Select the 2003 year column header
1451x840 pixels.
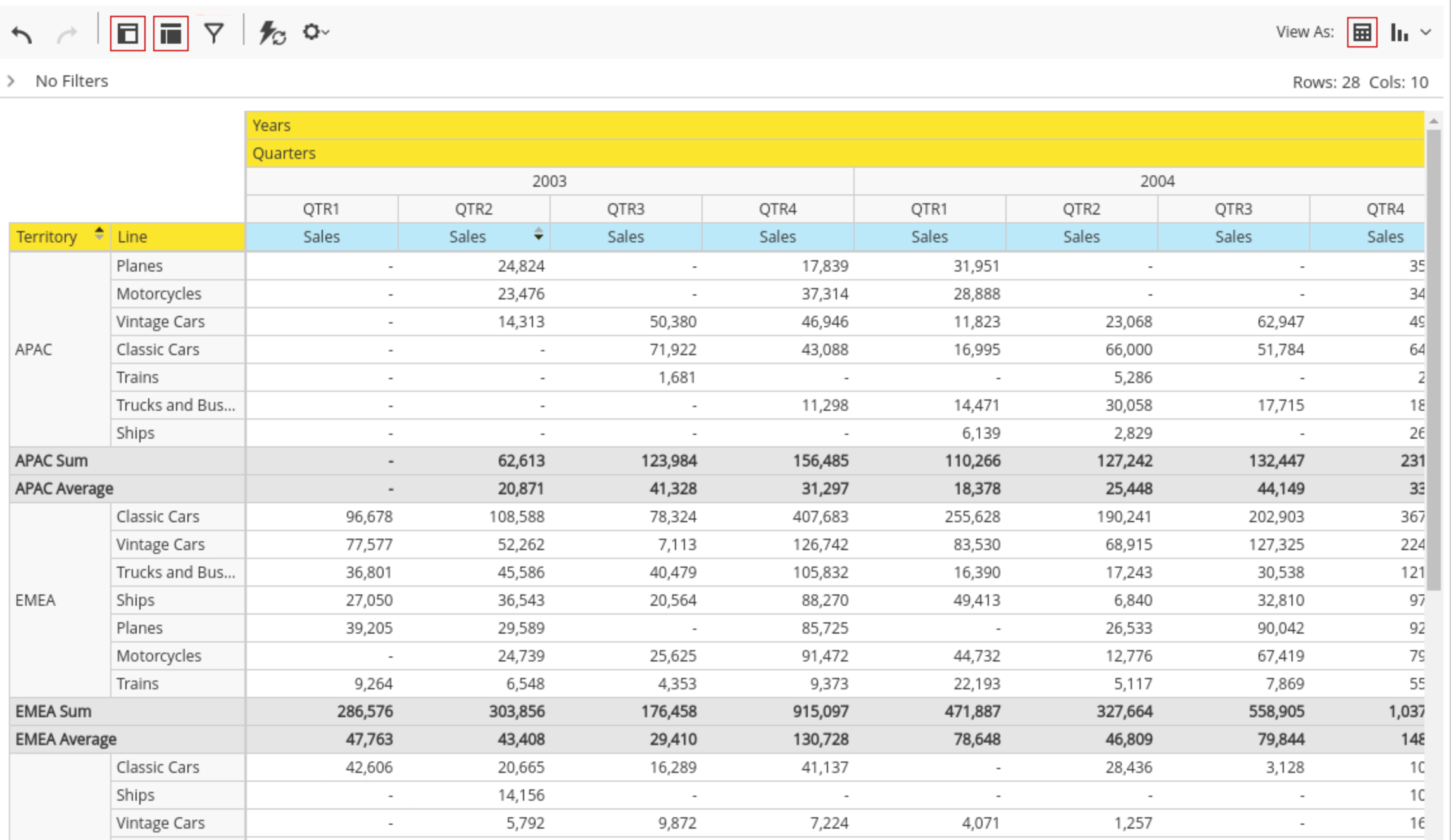coord(549,181)
